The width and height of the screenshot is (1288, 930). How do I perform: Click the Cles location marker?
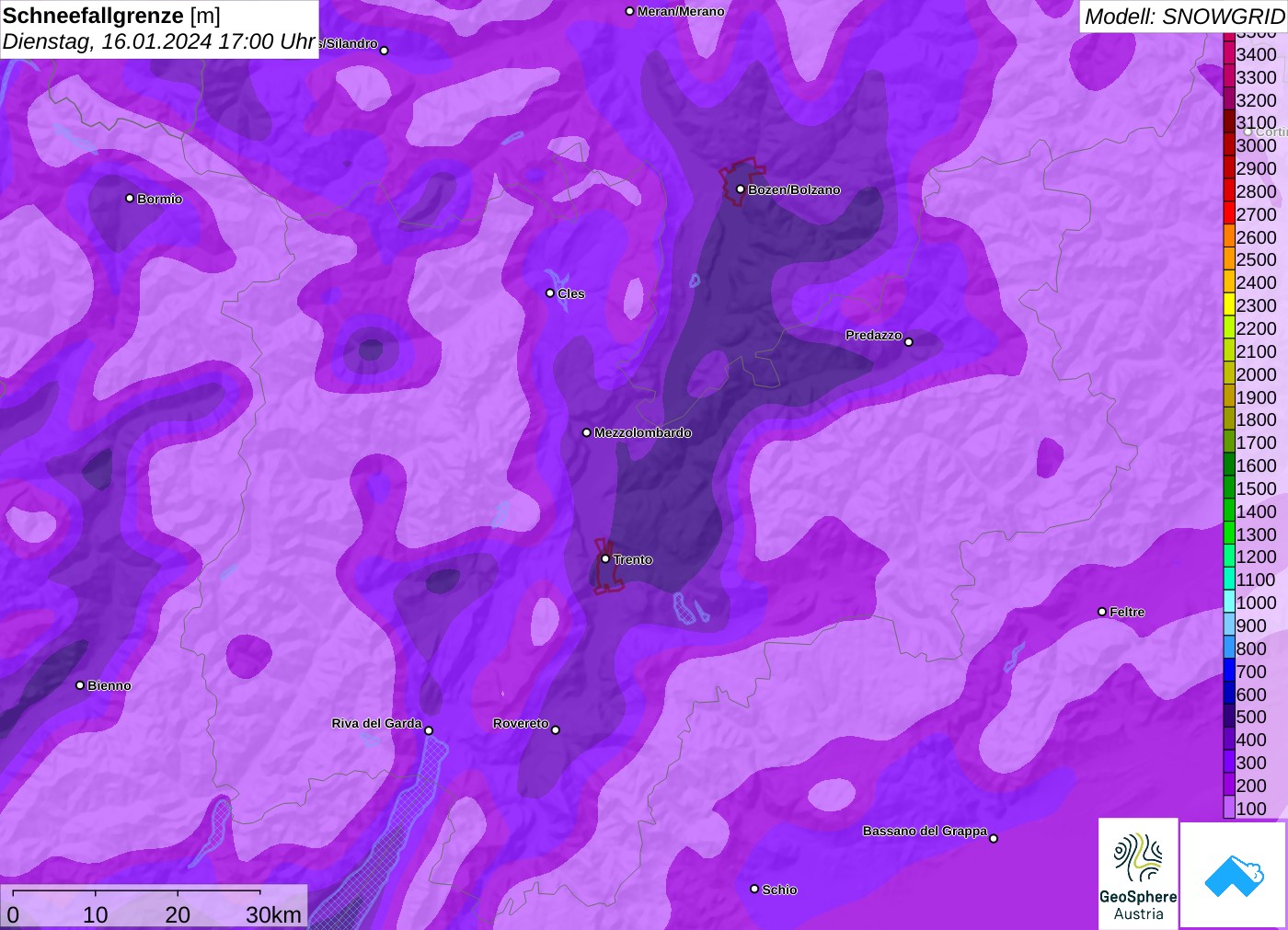coord(550,293)
